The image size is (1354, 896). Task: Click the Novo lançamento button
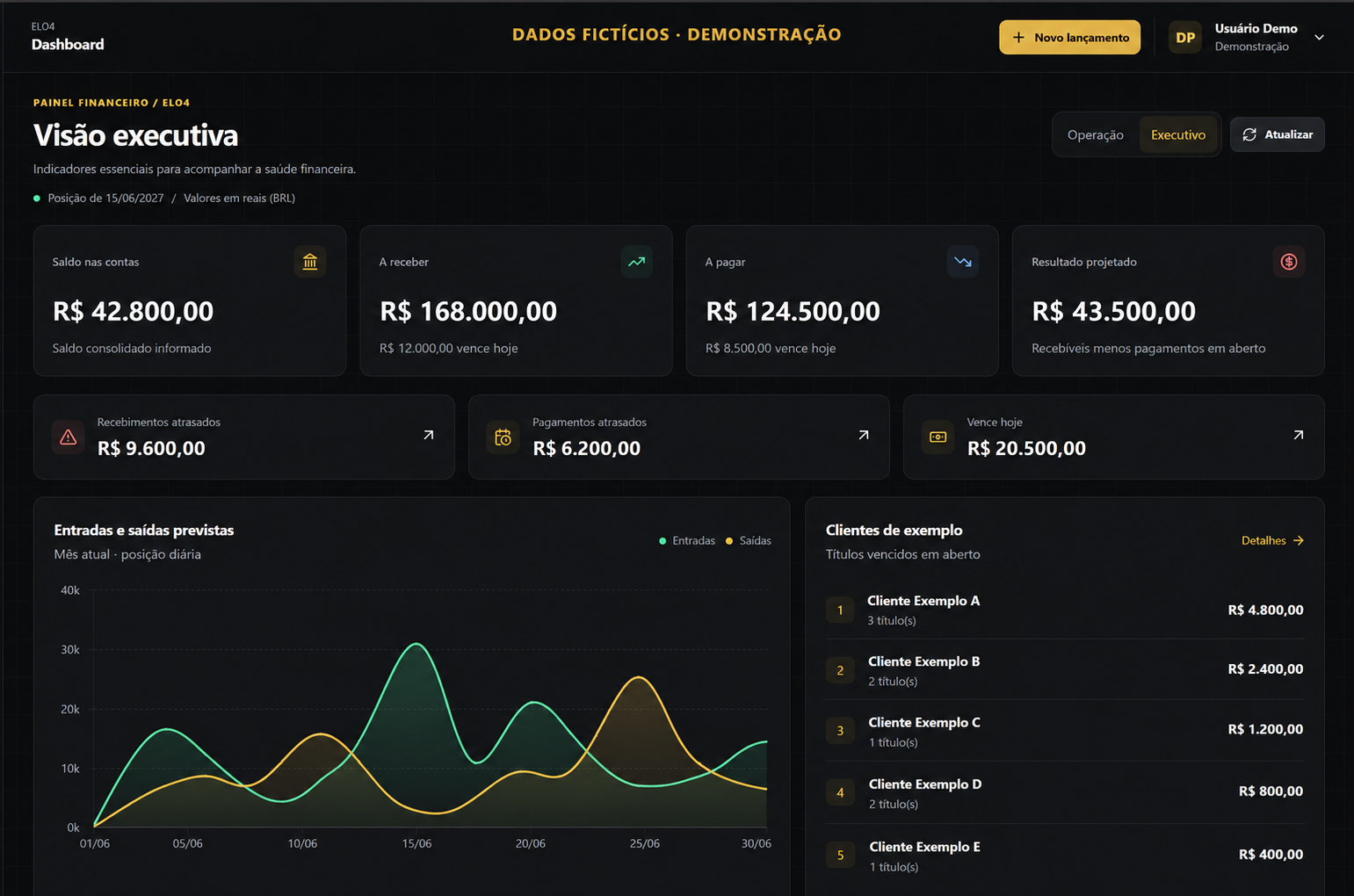tap(1069, 37)
